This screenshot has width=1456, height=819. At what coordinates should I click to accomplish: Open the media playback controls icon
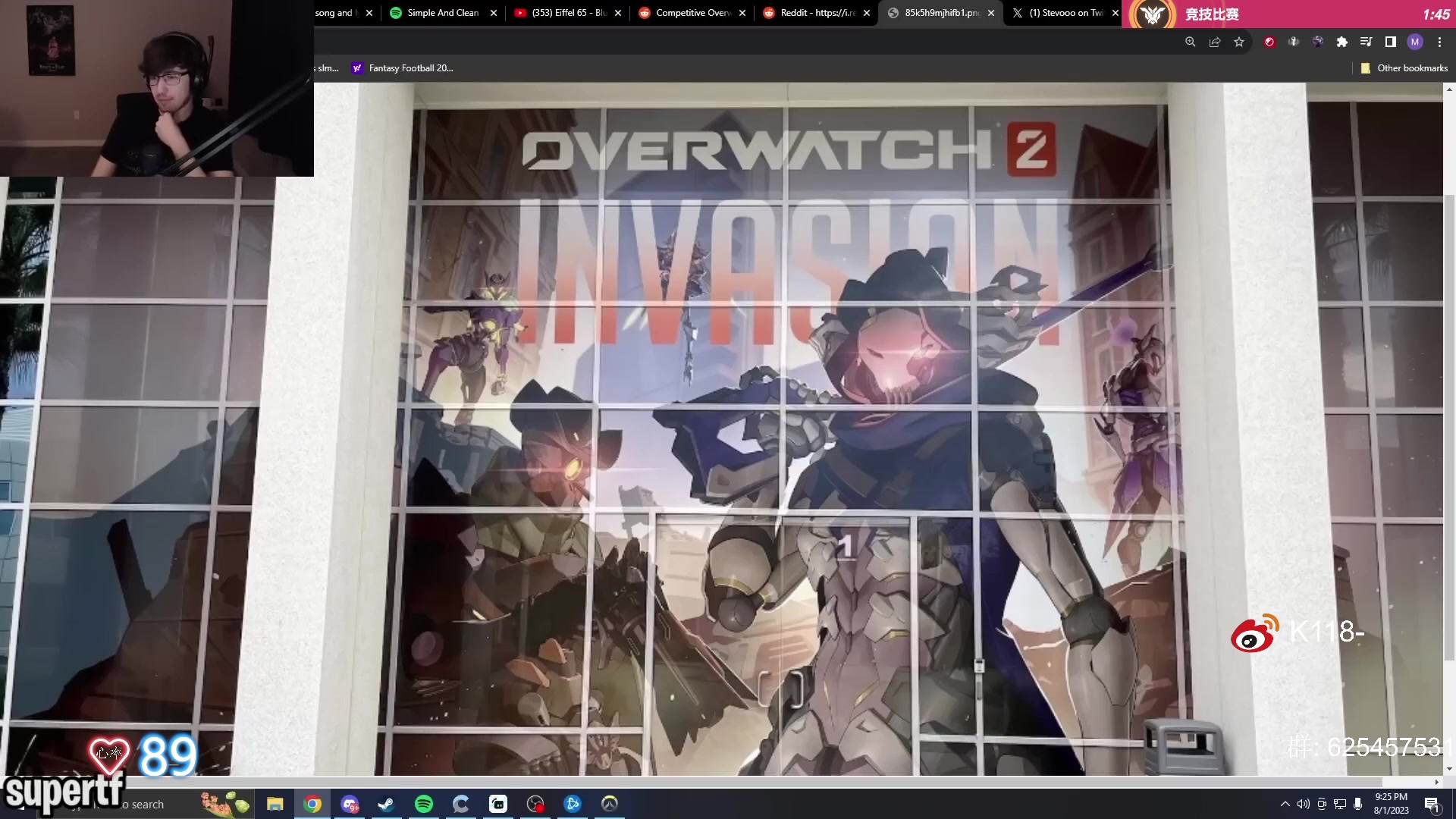tap(1367, 42)
